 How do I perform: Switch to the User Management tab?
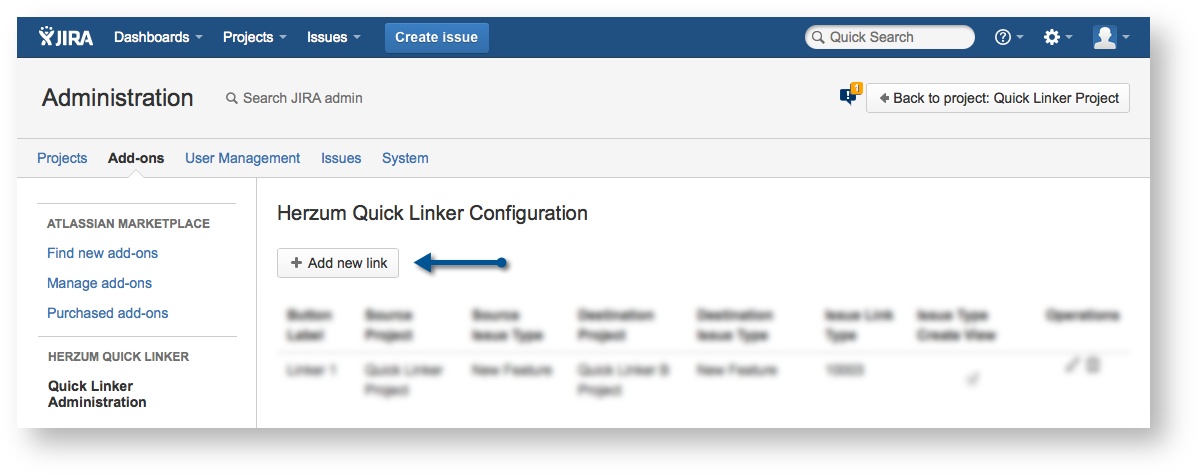pyautogui.click(x=242, y=158)
